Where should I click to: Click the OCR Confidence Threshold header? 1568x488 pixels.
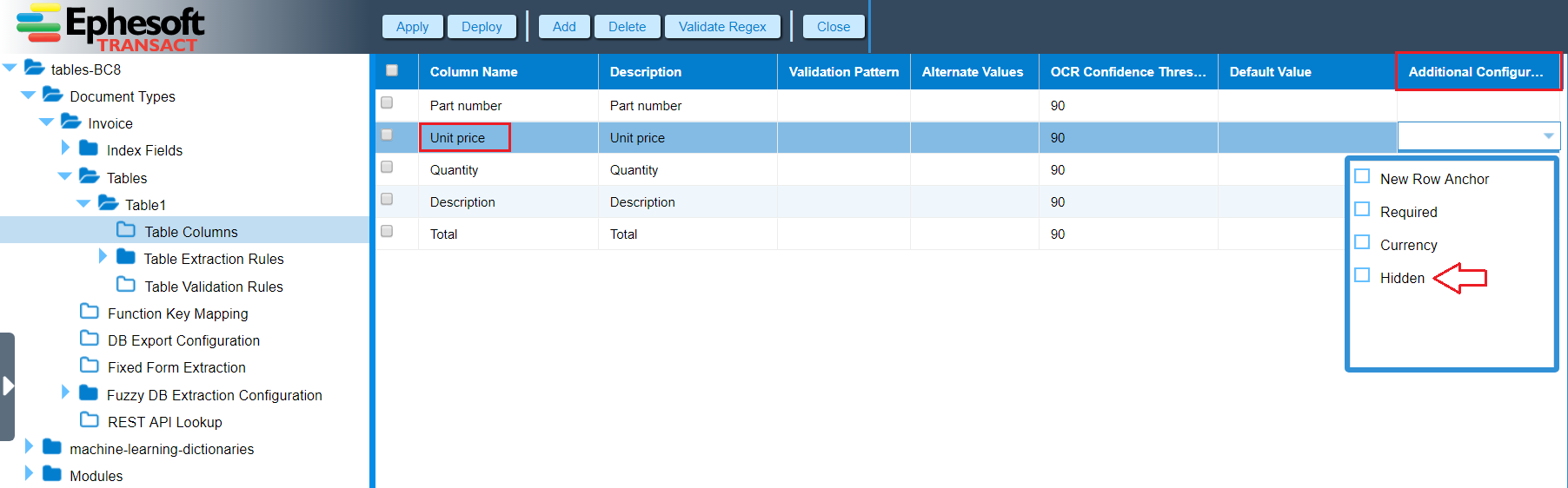coord(1128,72)
